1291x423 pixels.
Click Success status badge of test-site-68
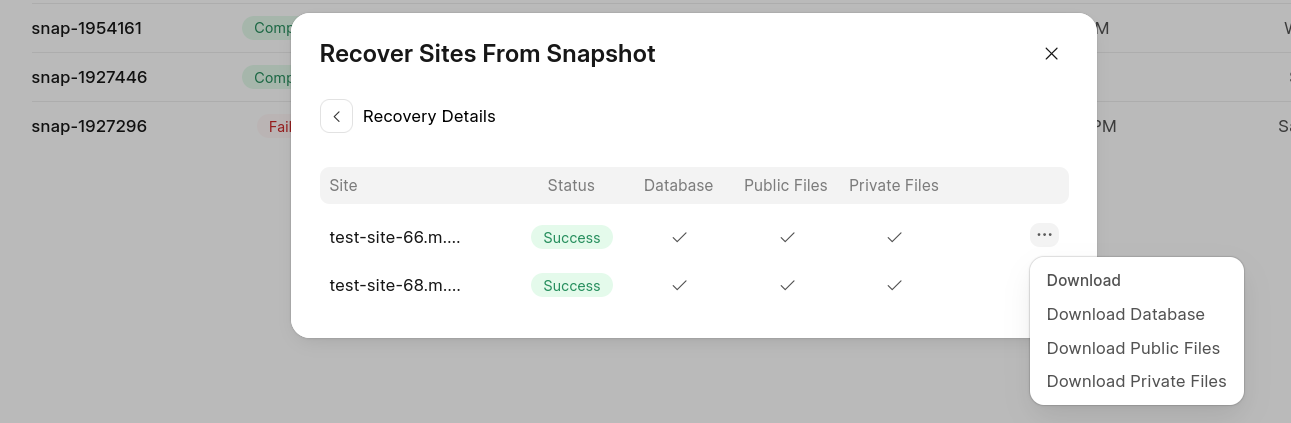(571, 286)
